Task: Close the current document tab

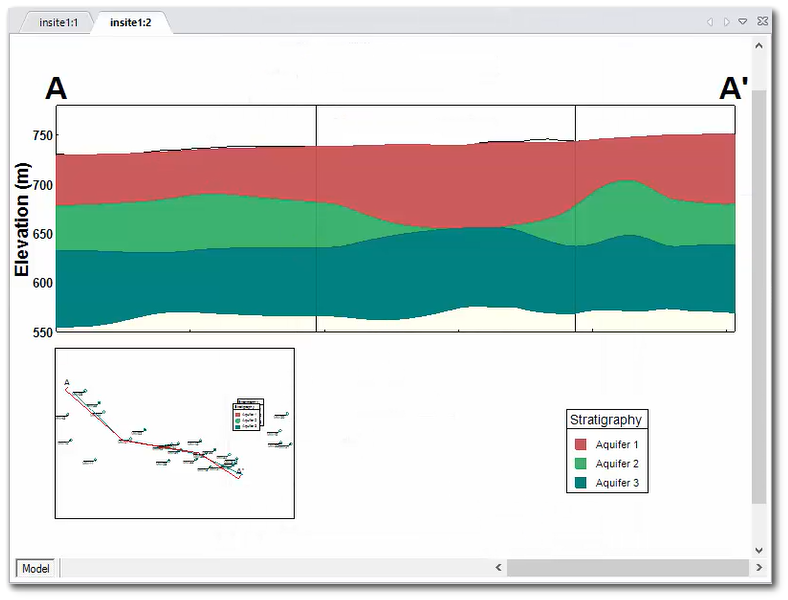Action: click(x=761, y=22)
